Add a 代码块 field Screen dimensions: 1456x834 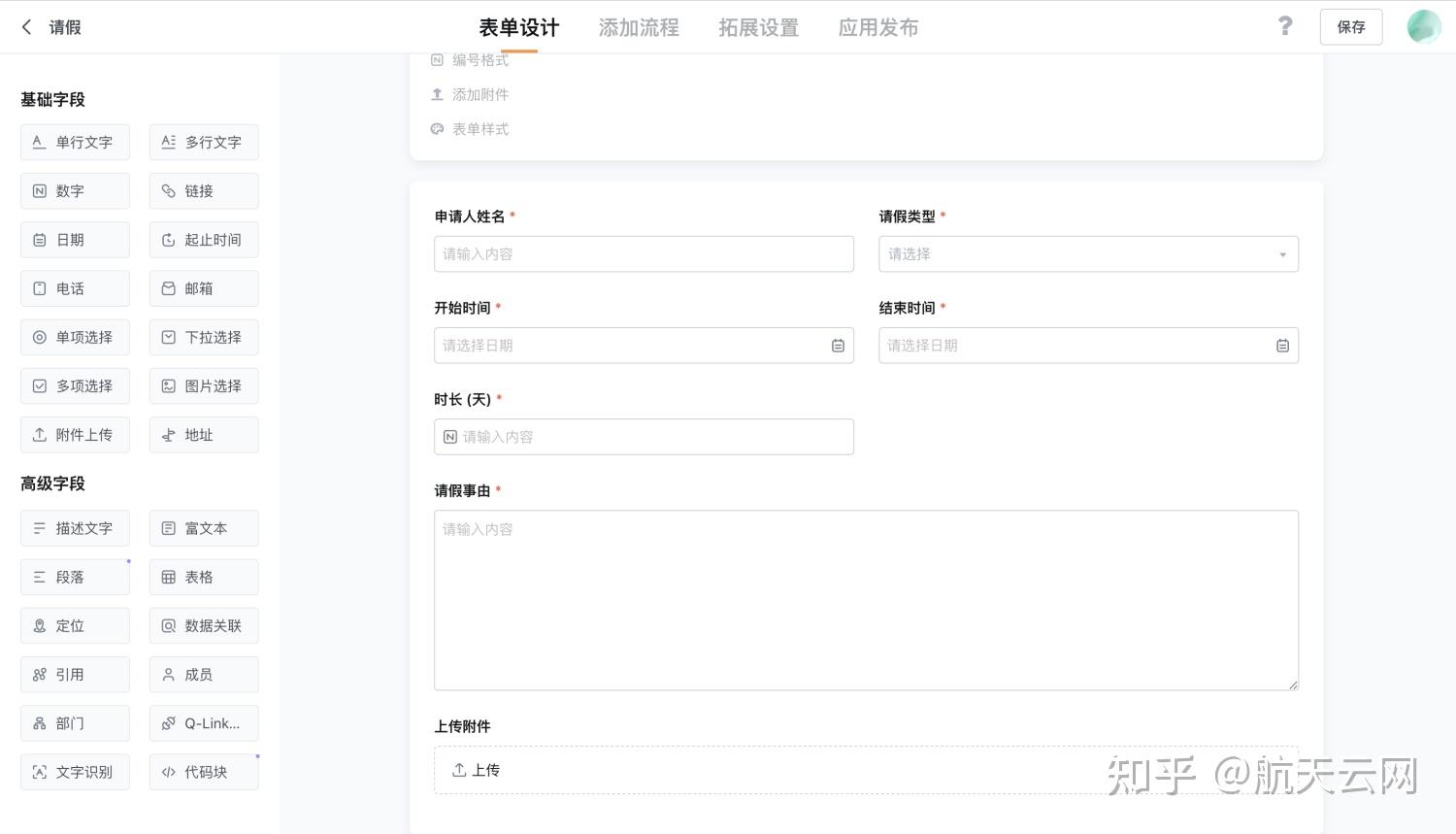tap(204, 772)
